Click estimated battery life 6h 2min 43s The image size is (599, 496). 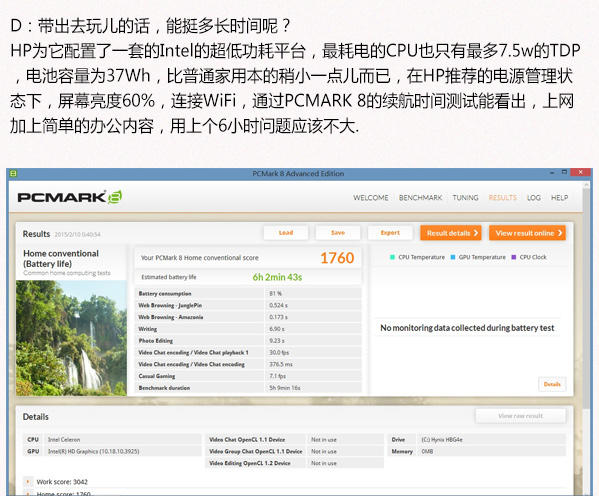tap(277, 277)
